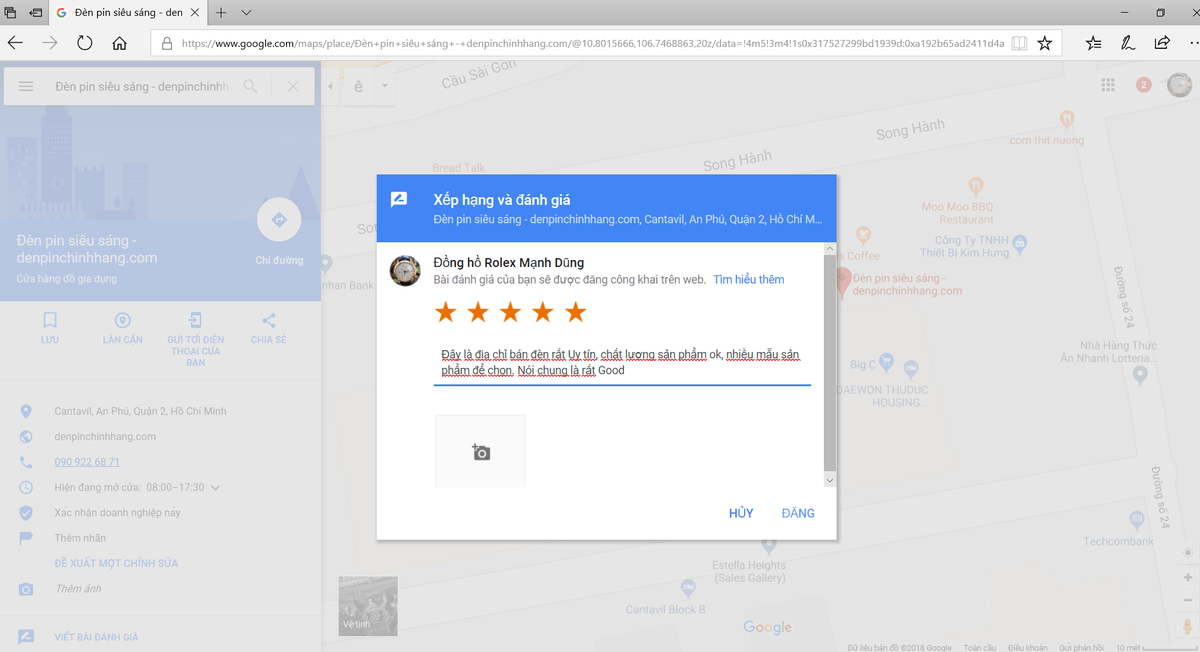Click the com thit nuong map pin

point(1068,120)
